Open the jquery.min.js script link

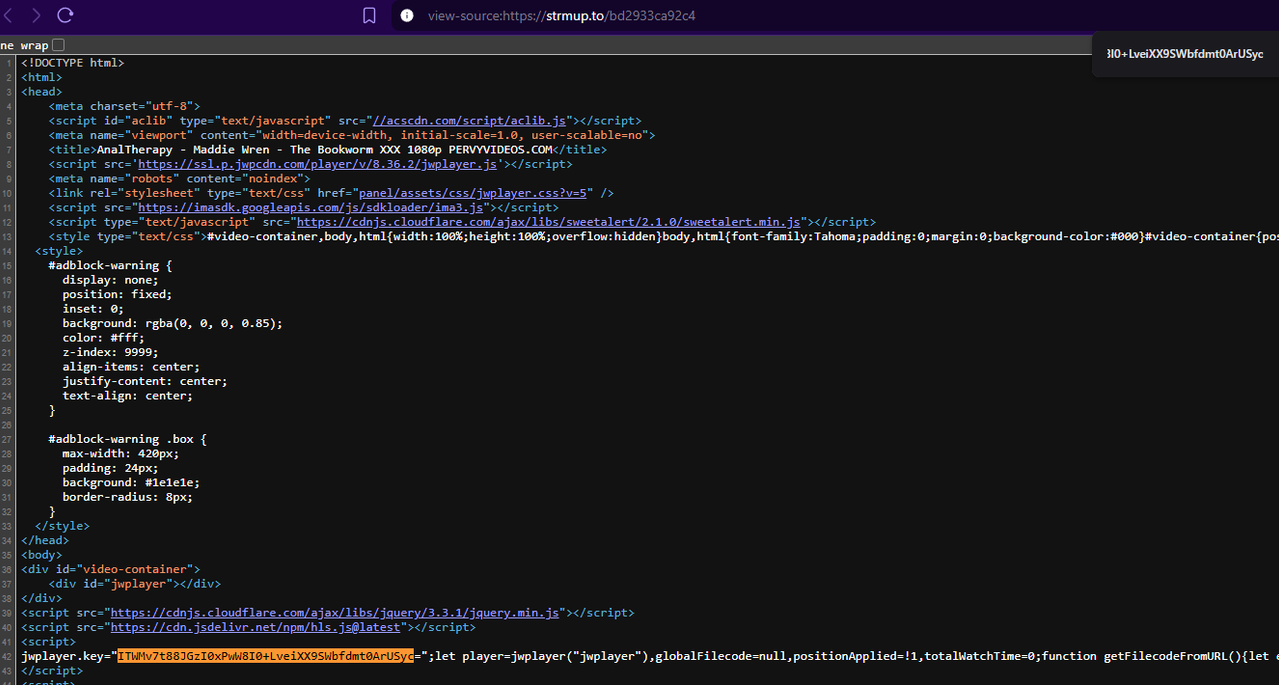[334, 613]
